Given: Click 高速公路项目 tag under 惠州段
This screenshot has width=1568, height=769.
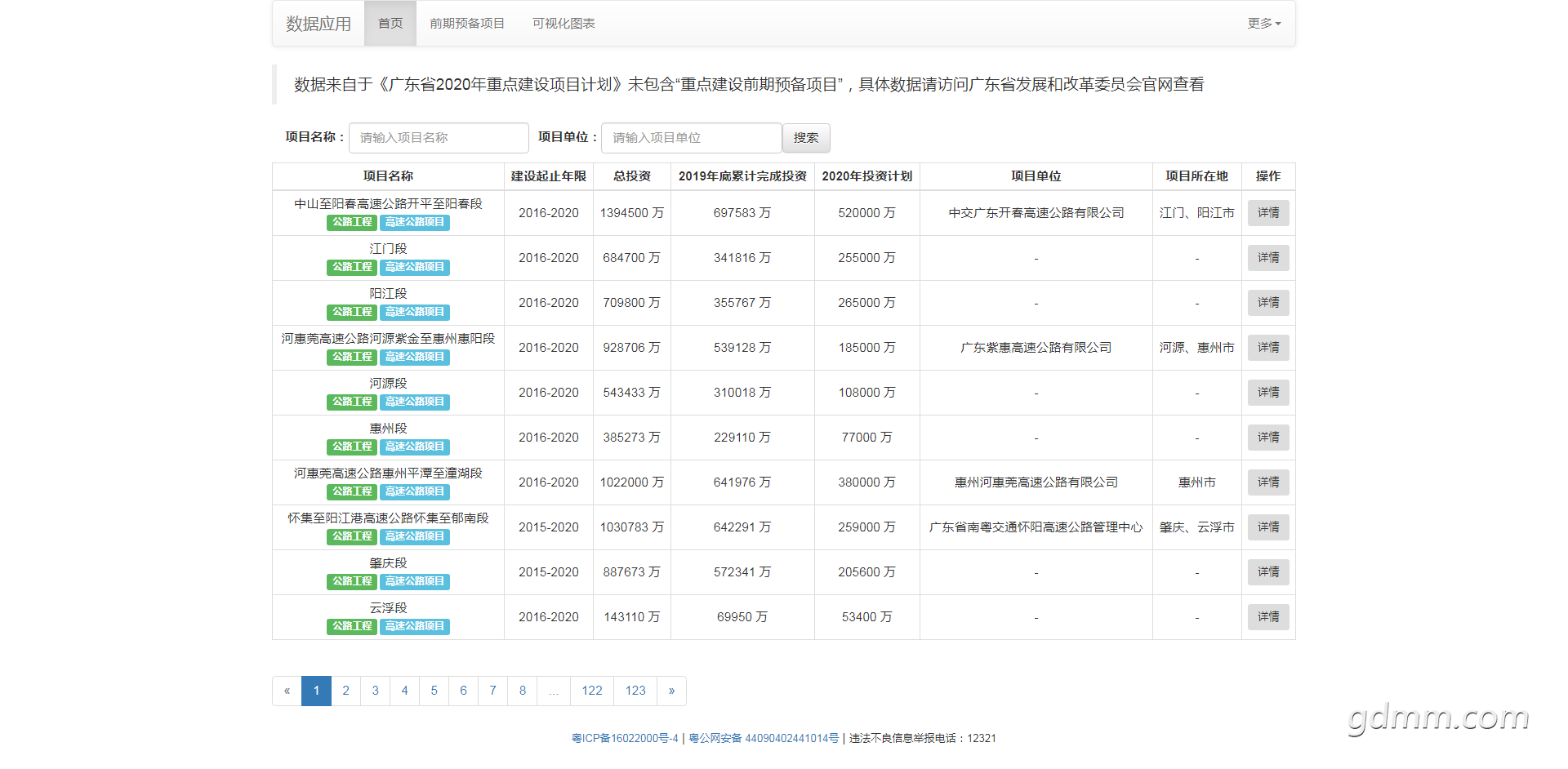Looking at the screenshot, I should pyautogui.click(x=415, y=447).
